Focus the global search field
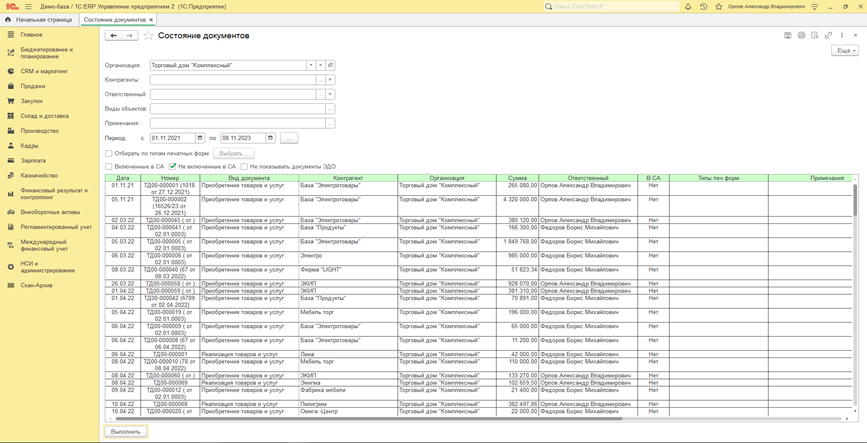 [611, 7]
